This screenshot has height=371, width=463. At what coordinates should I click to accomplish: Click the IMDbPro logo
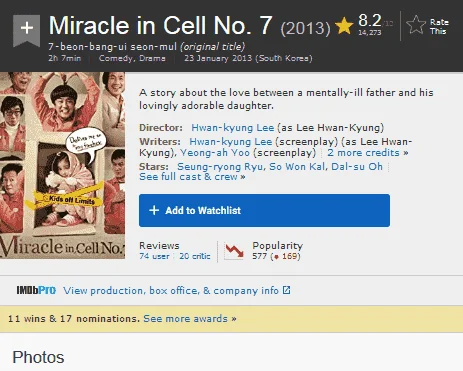[x=36, y=290]
